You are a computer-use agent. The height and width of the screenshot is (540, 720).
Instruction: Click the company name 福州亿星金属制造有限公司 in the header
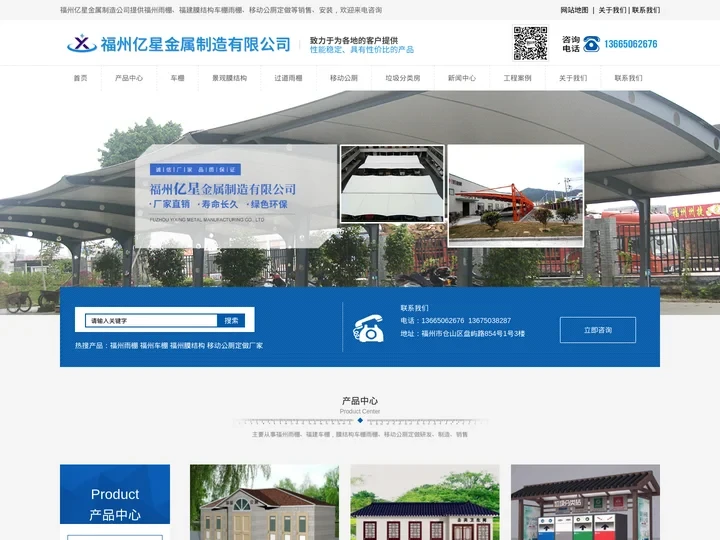tap(196, 45)
